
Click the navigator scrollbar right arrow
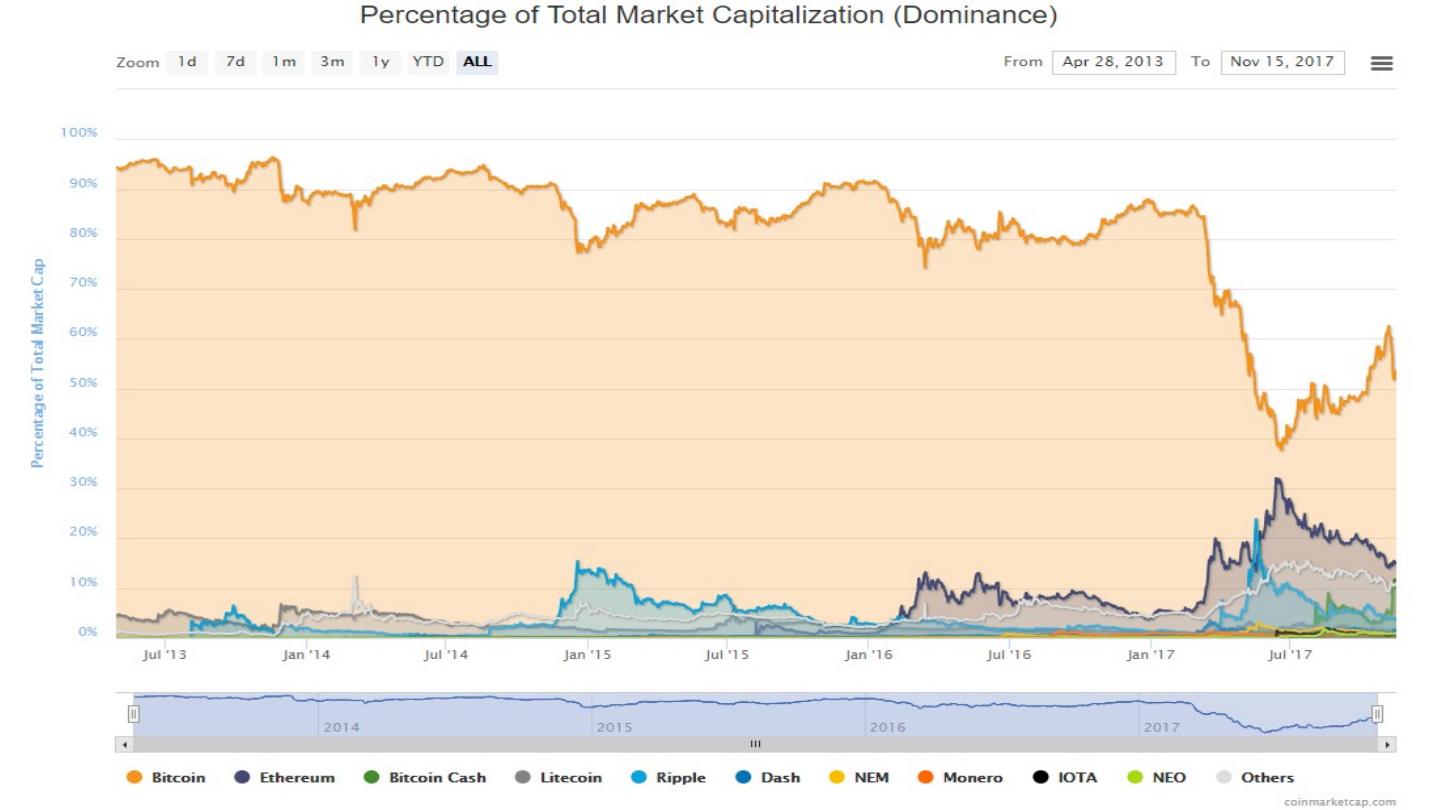pyautogui.click(x=1387, y=744)
